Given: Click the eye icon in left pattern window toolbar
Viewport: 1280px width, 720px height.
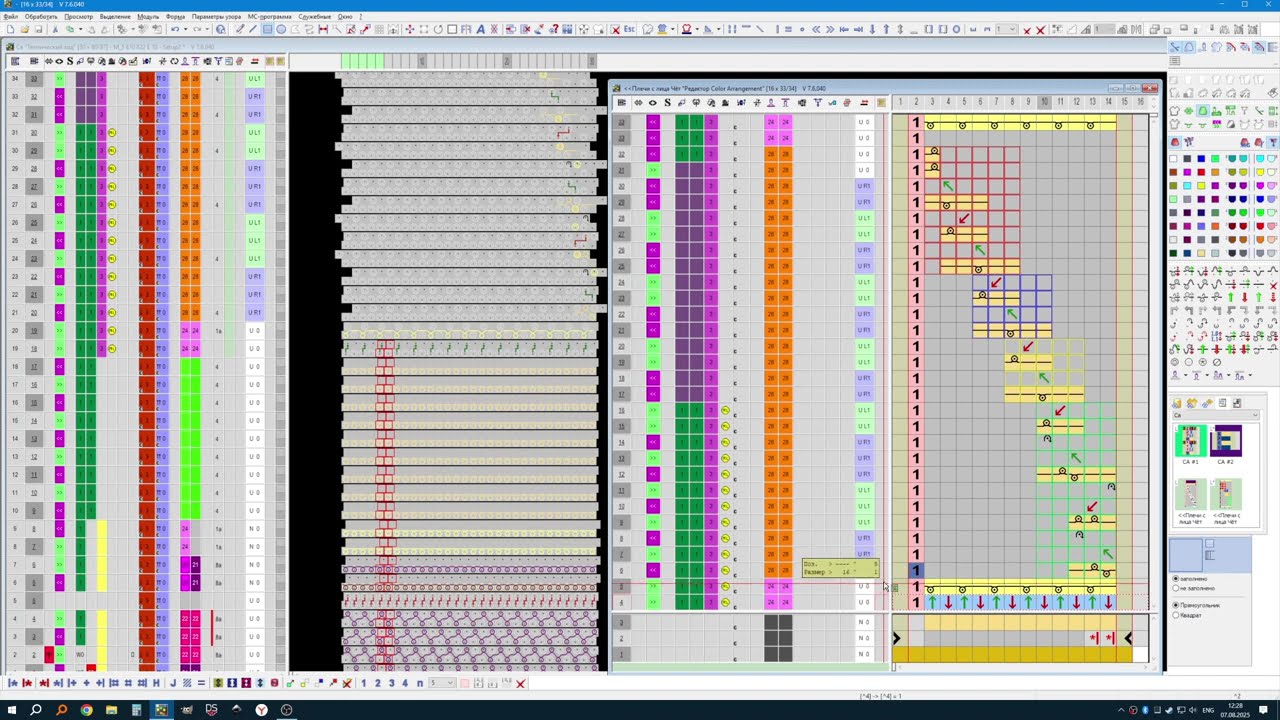Looking at the screenshot, I should 59,61.
